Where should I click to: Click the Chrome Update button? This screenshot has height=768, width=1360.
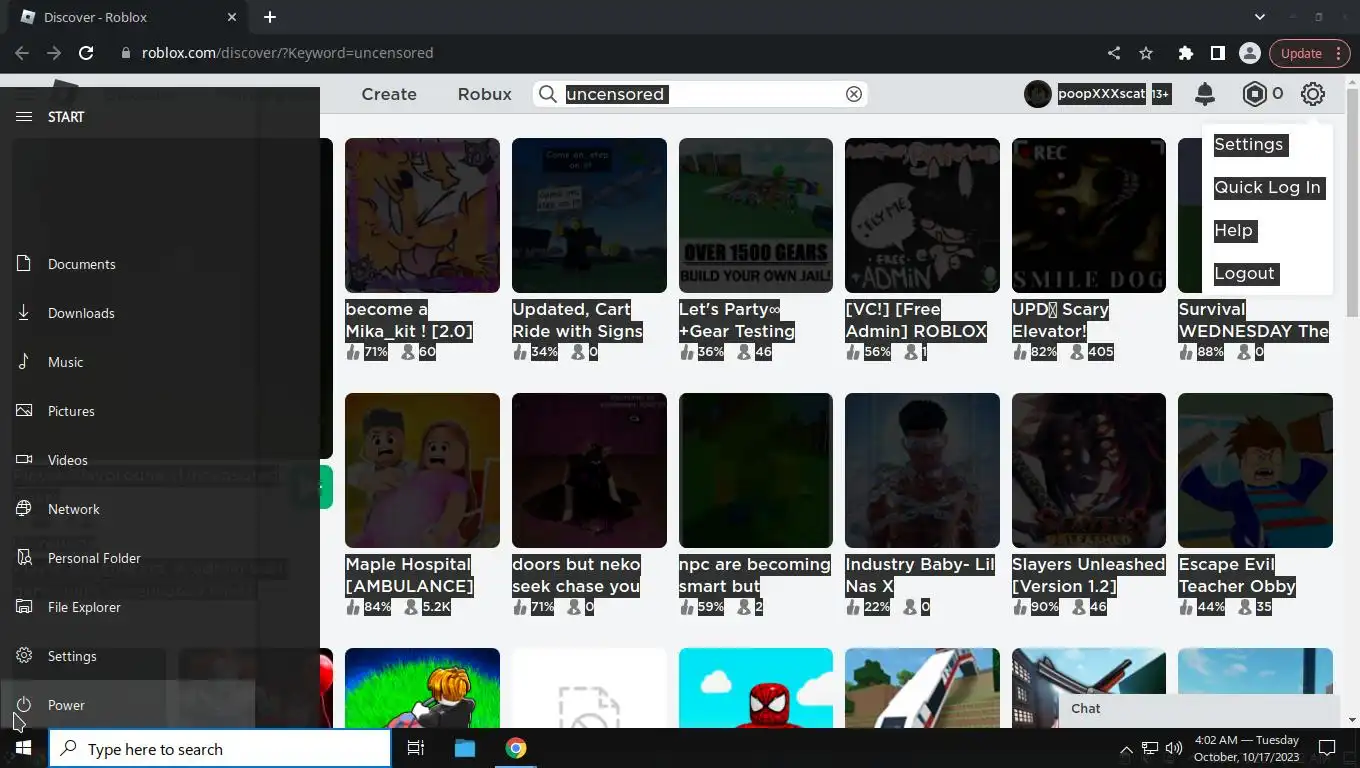[1300, 53]
